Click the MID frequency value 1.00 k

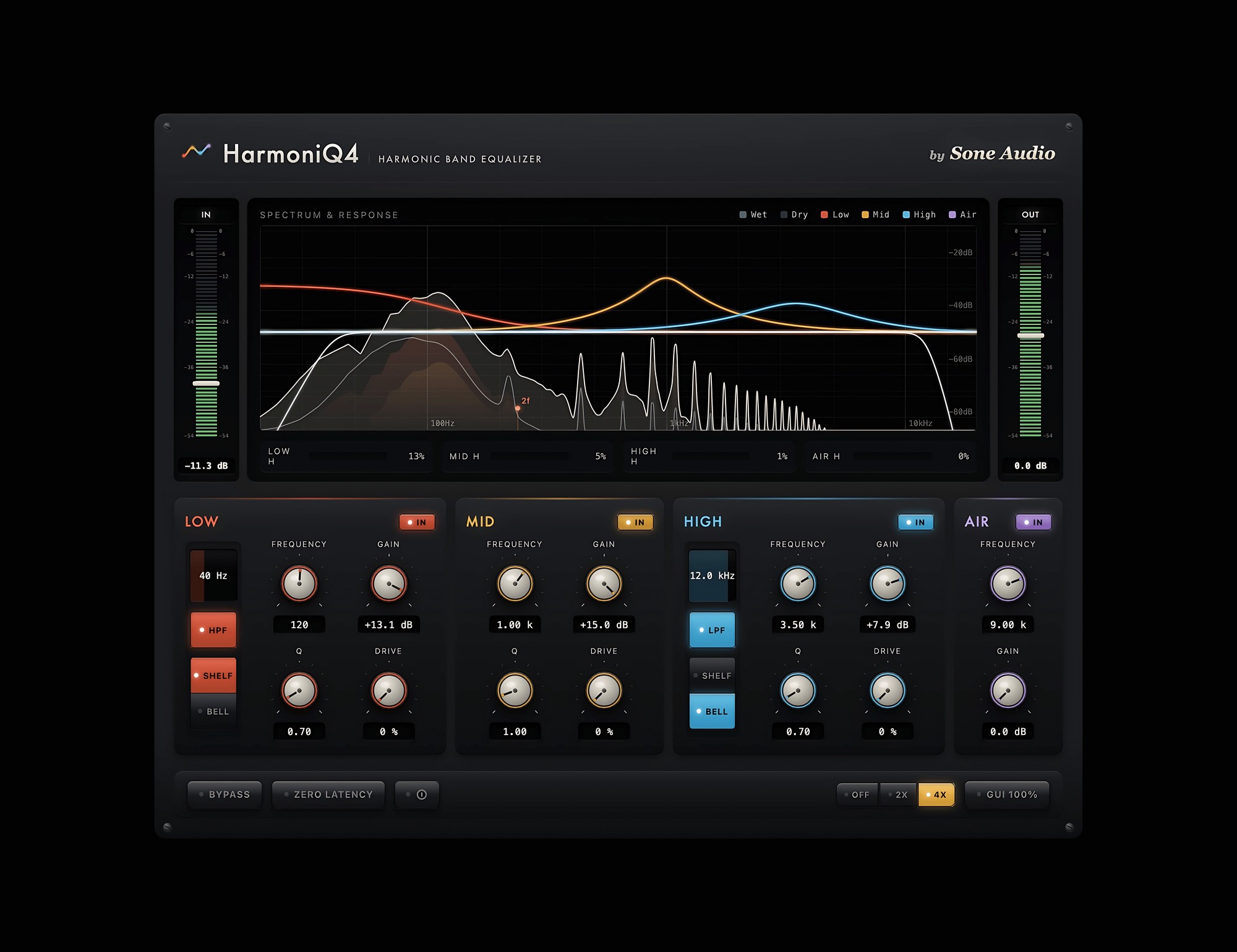[x=515, y=625]
